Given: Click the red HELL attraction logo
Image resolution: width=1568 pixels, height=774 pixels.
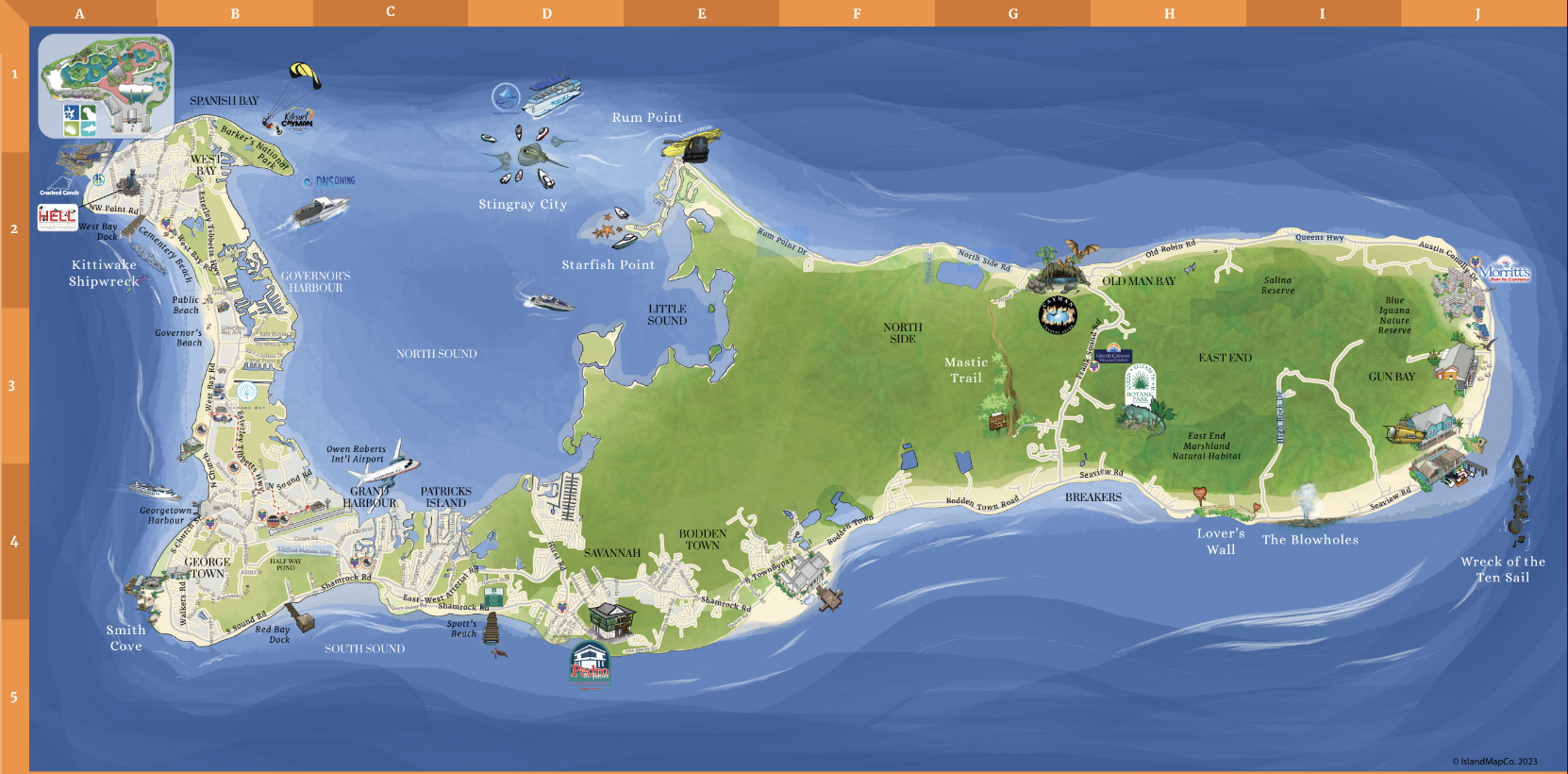Looking at the screenshot, I should [x=58, y=217].
